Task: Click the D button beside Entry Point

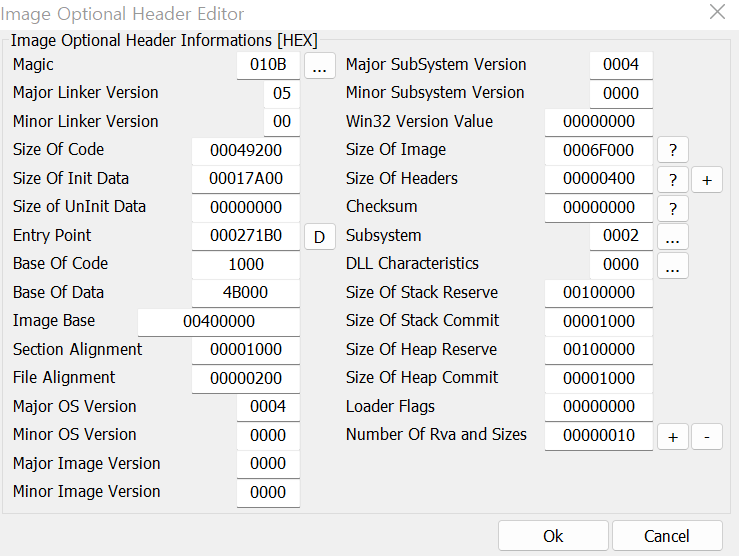Action: (x=320, y=237)
